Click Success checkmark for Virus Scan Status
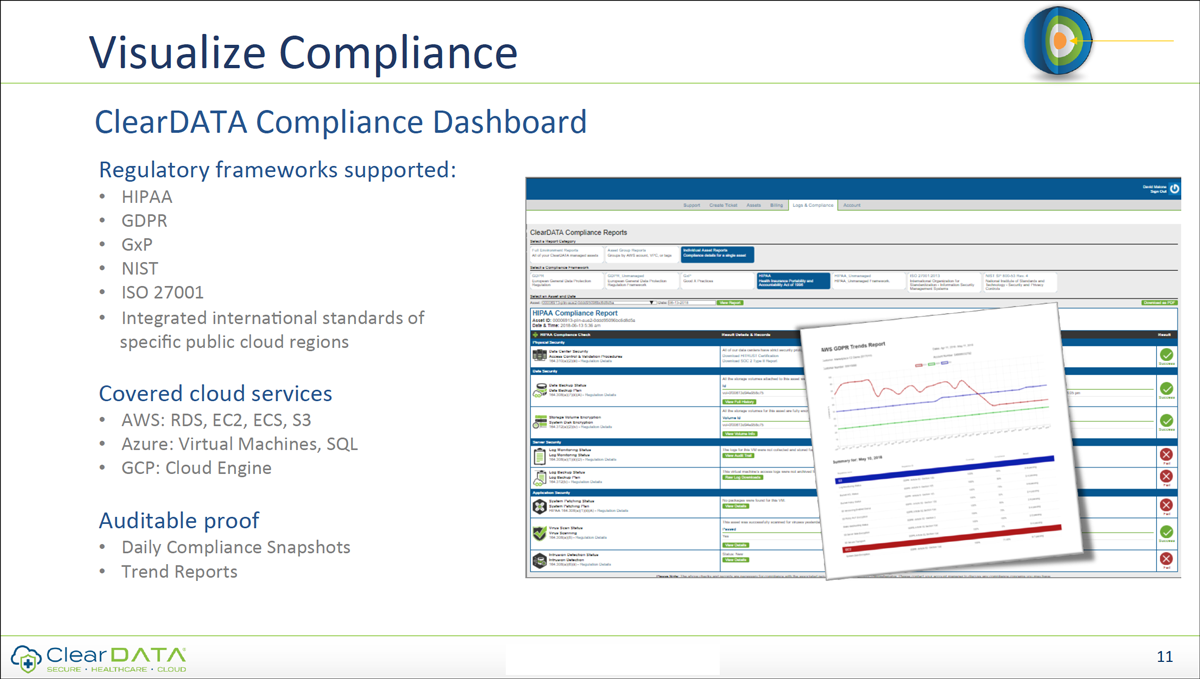Screen dimensions: 1200x679 (x=1166, y=532)
